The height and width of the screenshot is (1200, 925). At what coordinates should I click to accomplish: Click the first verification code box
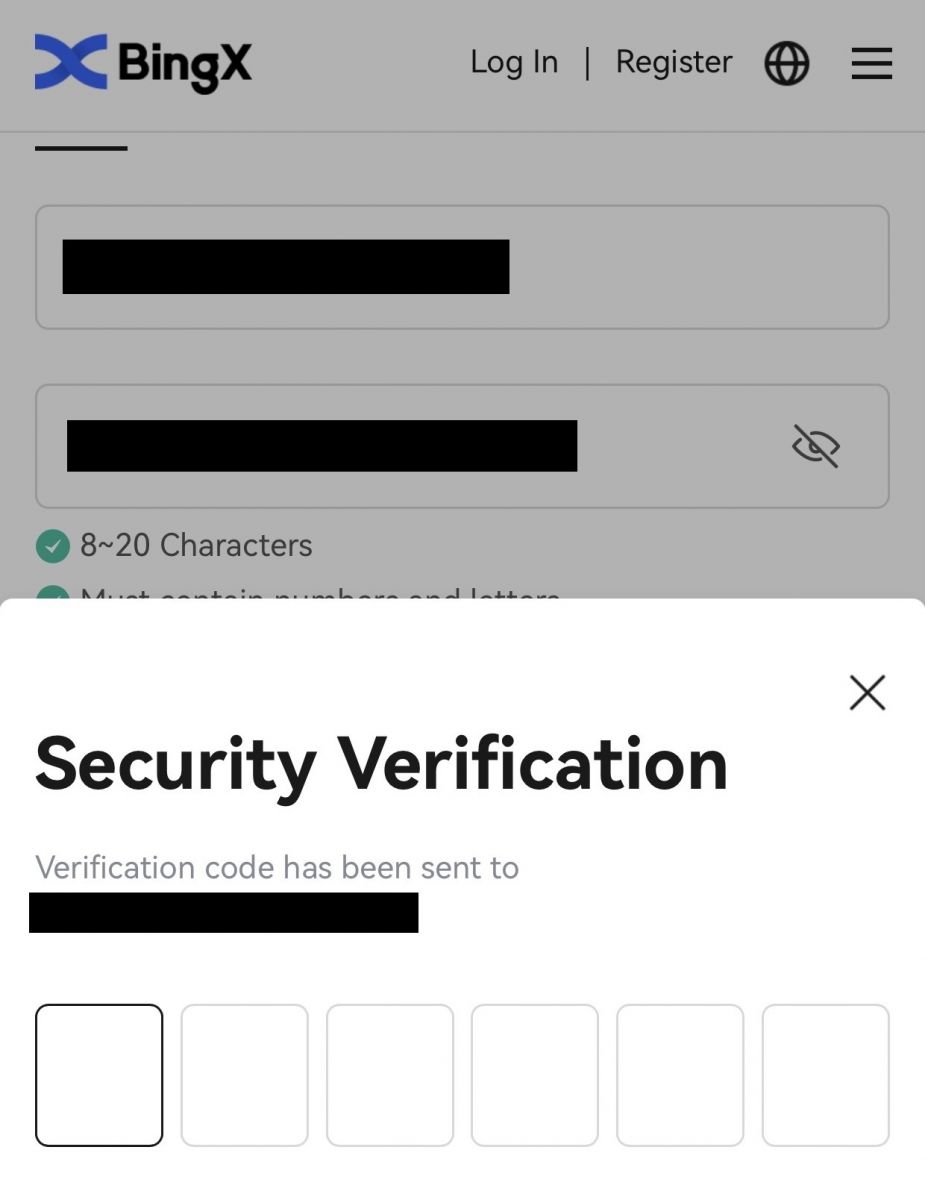click(x=98, y=1075)
